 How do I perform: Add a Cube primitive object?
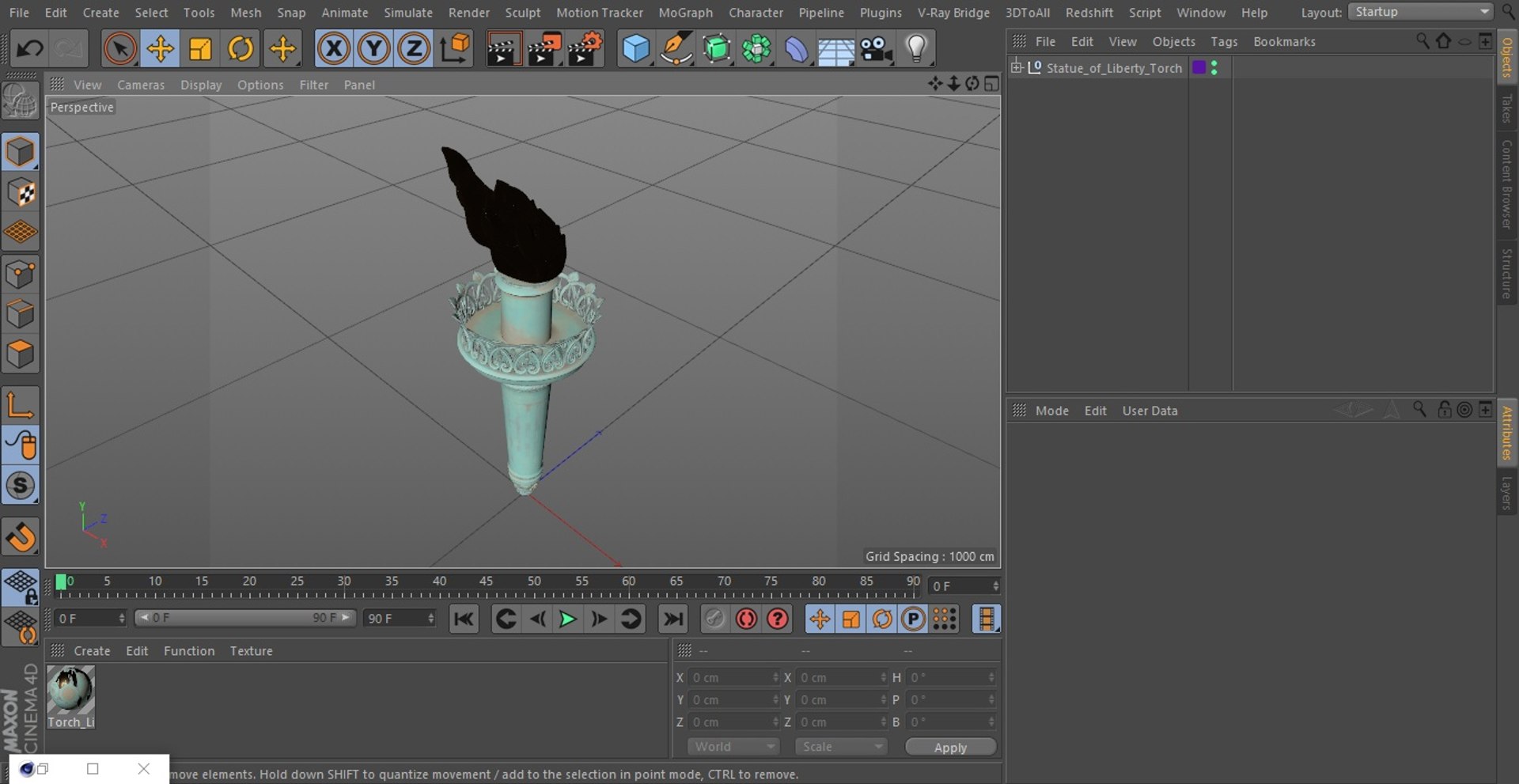635,49
